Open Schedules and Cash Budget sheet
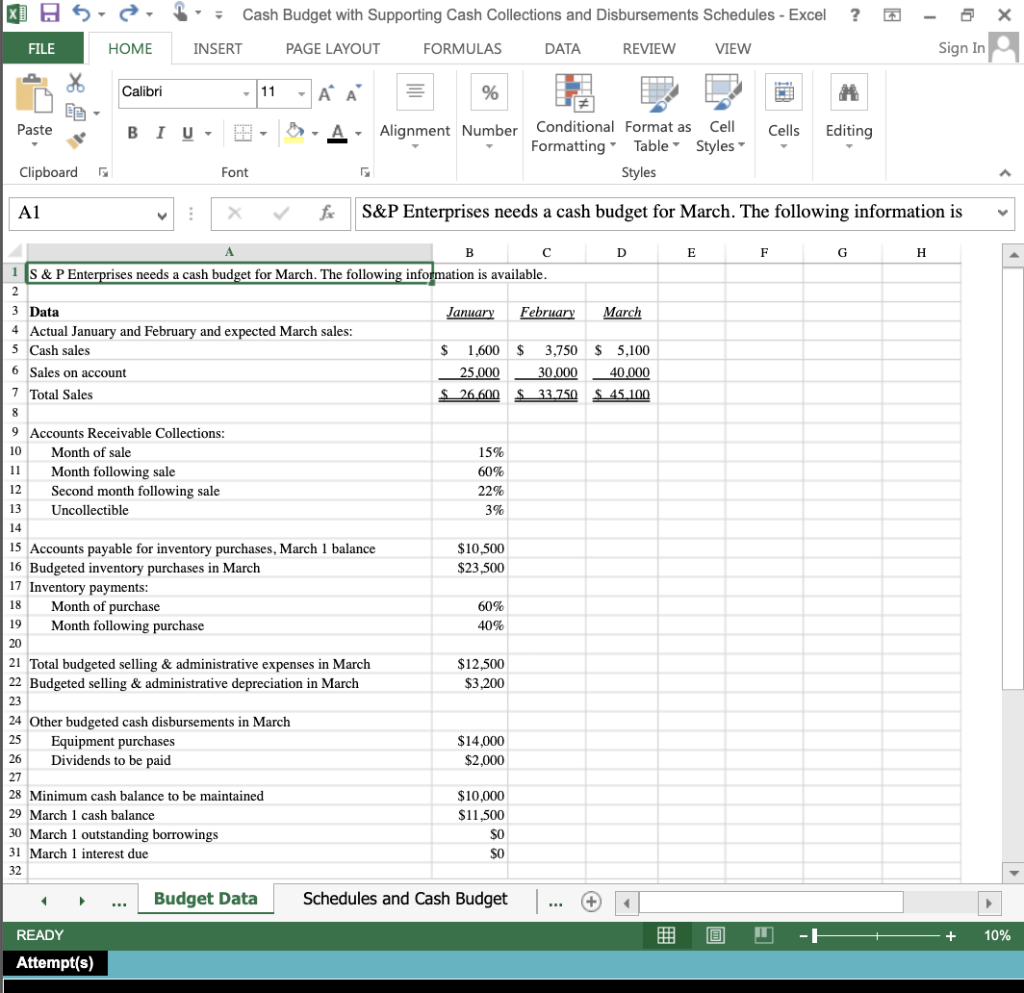The image size is (1024, 993). [405, 899]
